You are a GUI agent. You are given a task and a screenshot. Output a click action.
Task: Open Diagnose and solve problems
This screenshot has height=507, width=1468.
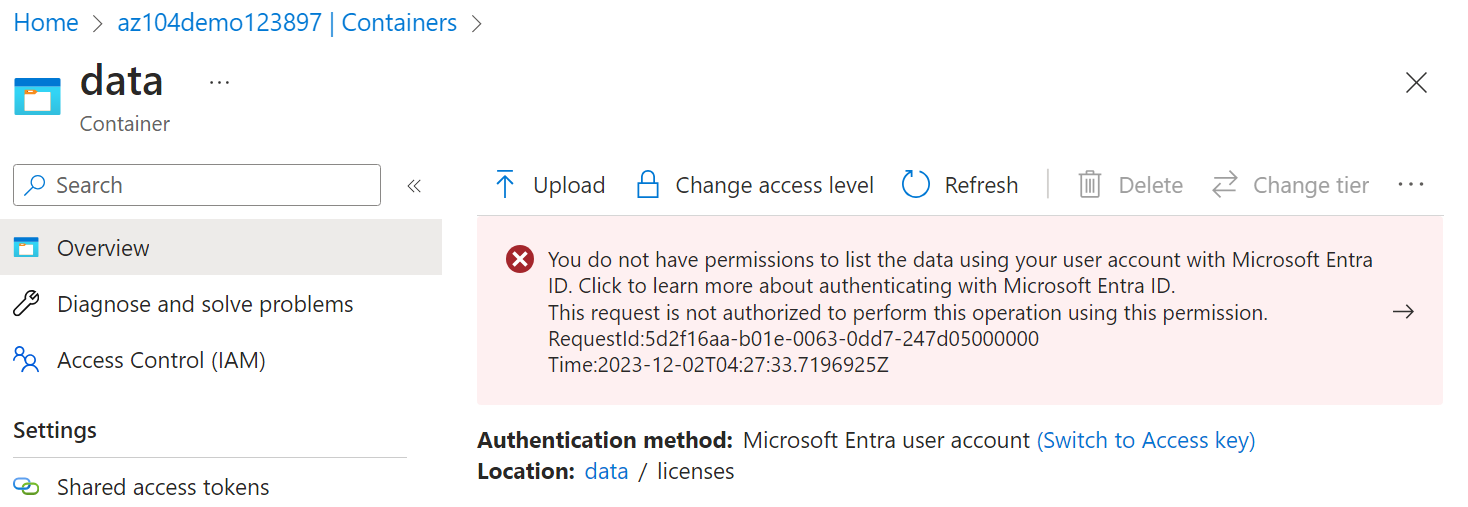point(205,304)
